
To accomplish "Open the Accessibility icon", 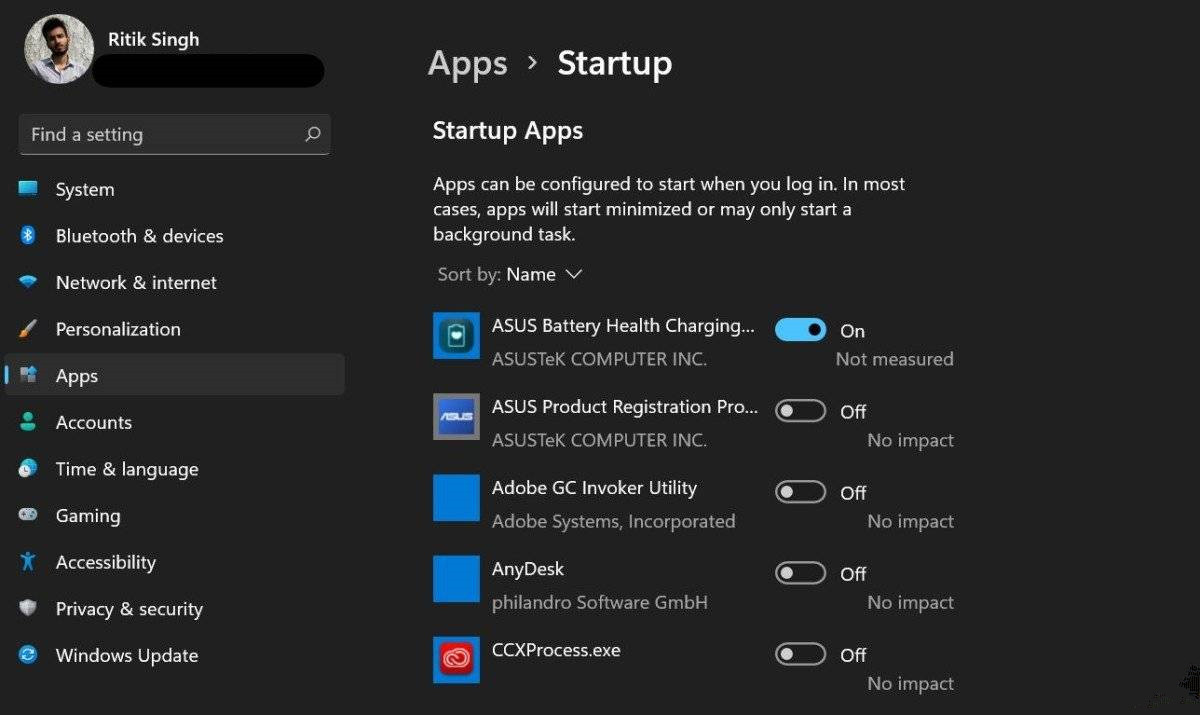I will point(30,562).
